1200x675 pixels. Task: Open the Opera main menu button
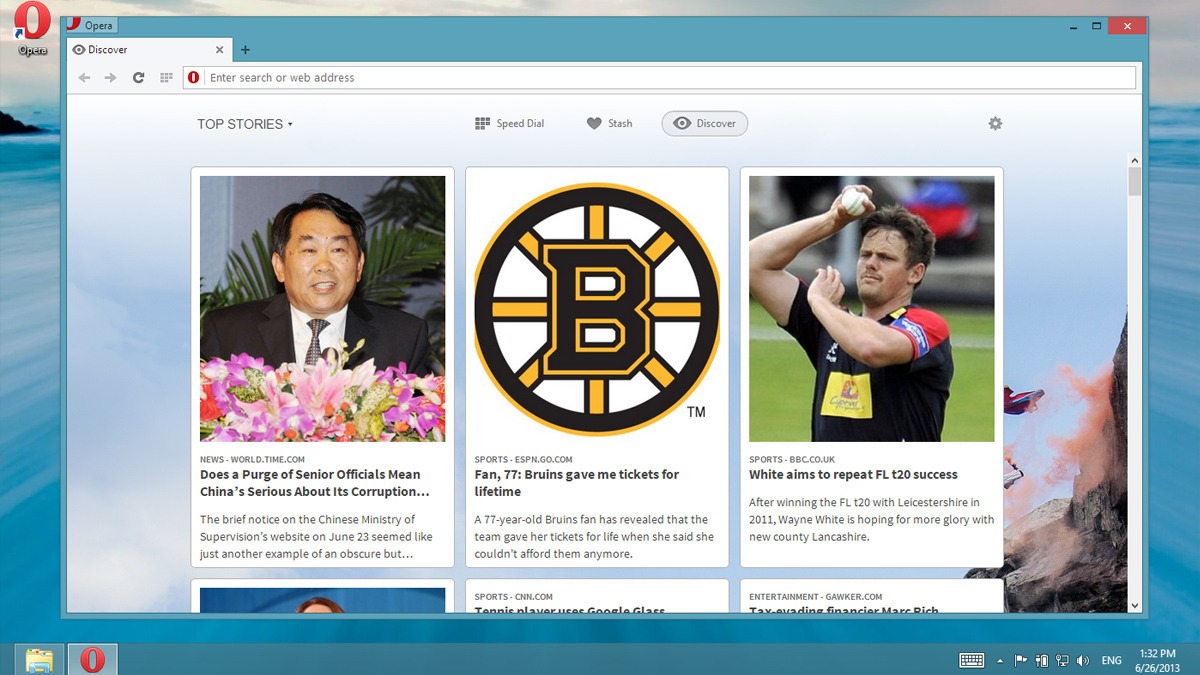(91, 25)
